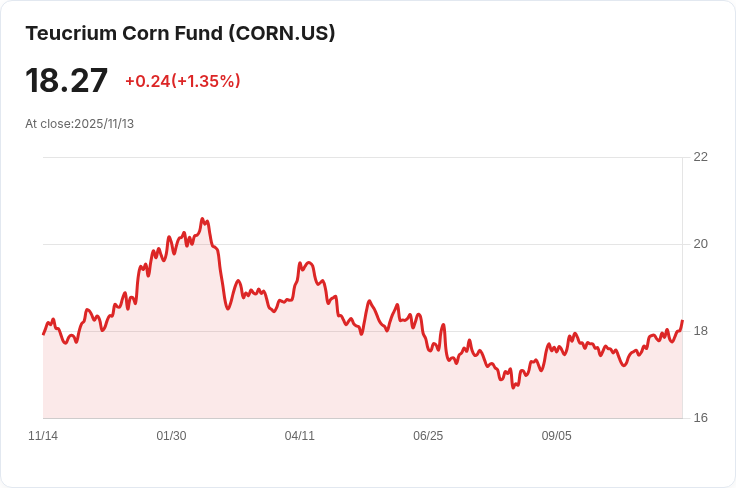
Task: Click the +0.24(+1.35%) change text
Action: [183, 81]
